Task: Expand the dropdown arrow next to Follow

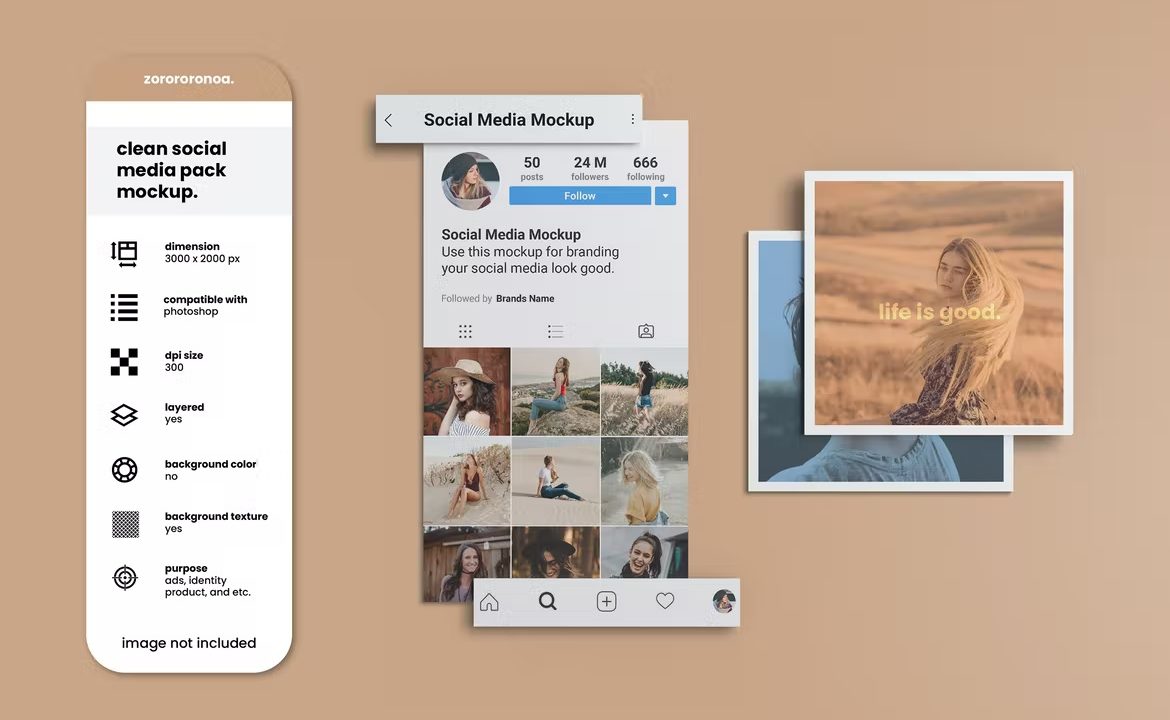Action: point(665,196)
